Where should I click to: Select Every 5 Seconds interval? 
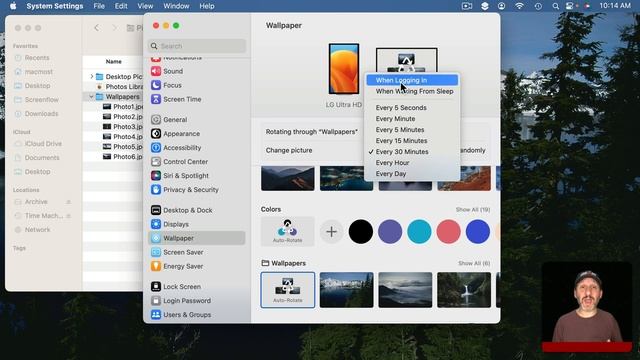coord(412,108)
